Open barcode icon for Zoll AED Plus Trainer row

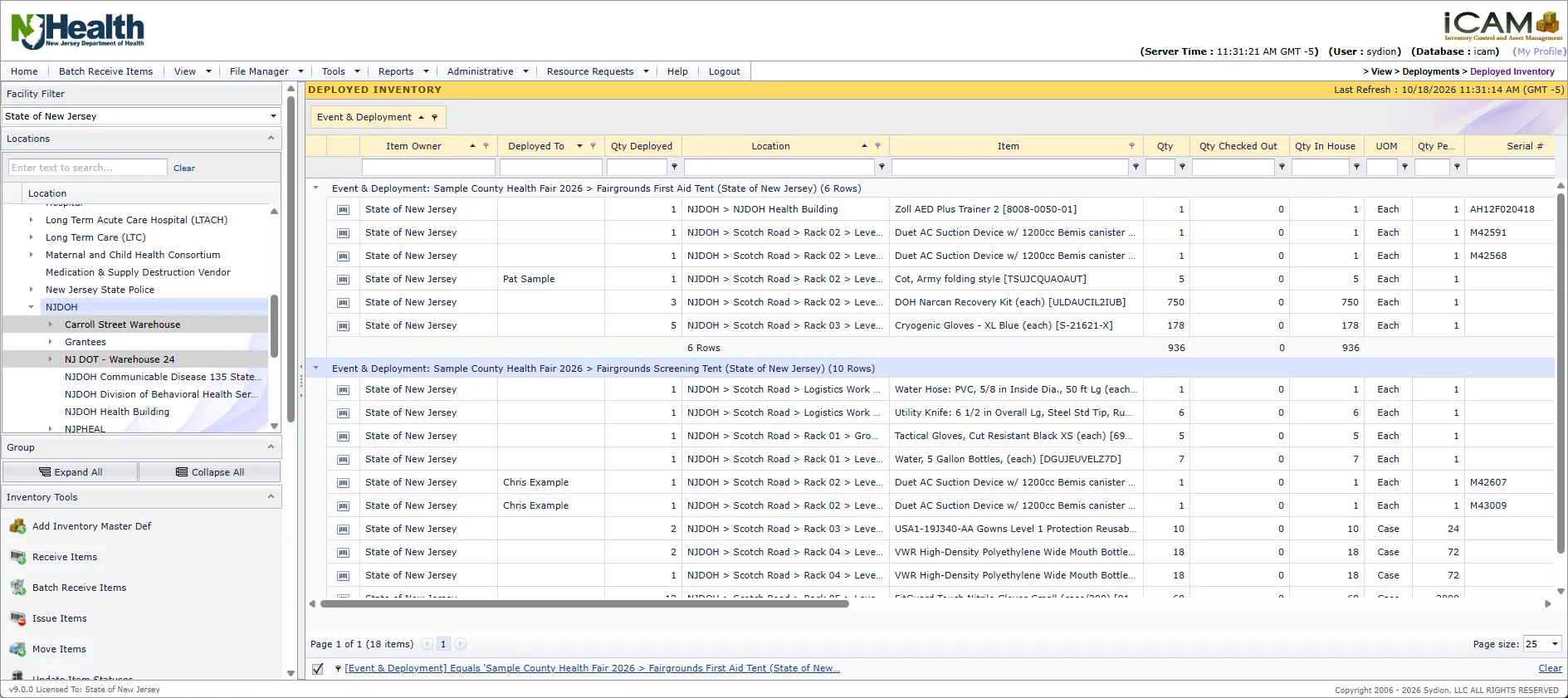[343, 210]
